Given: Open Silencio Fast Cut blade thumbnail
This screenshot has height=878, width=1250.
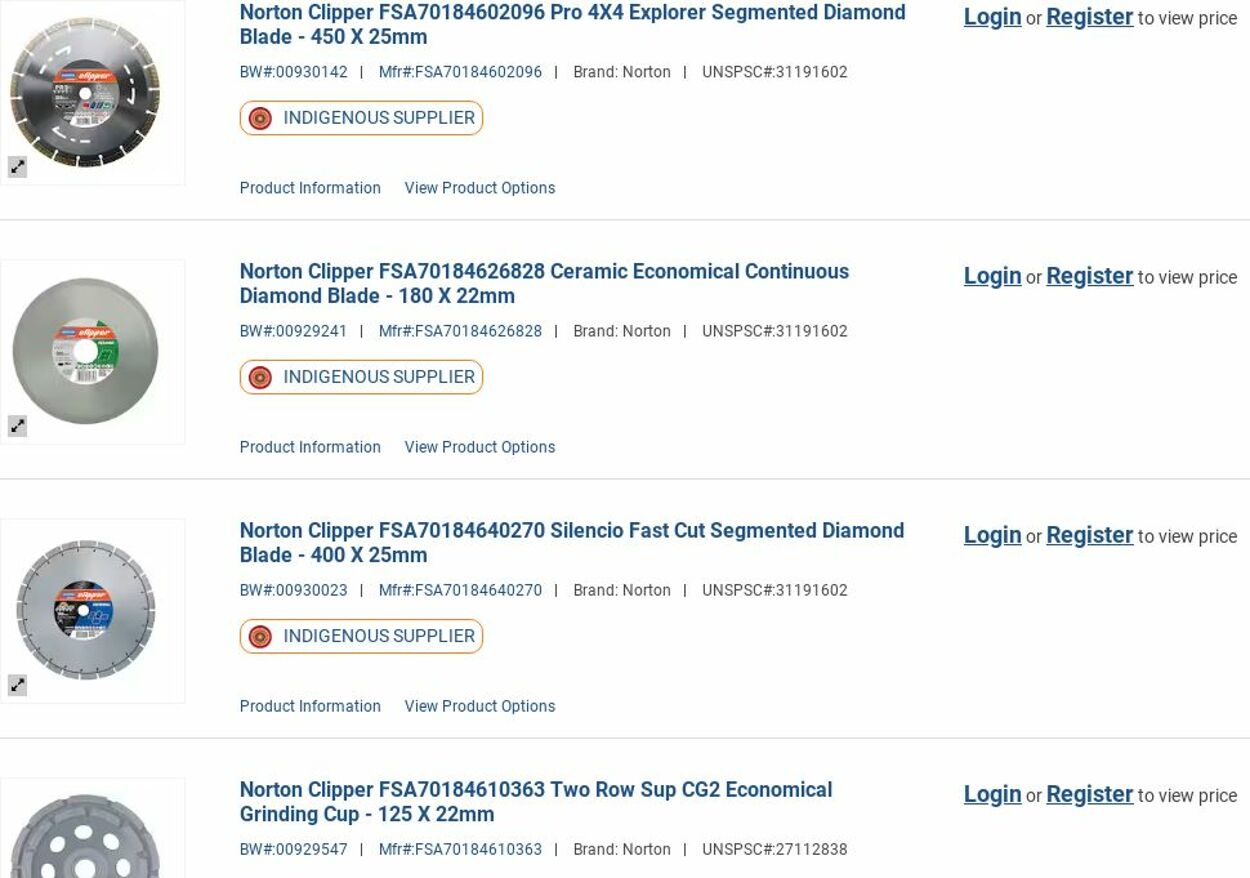Looking at the screenshot, I should pyautogui.click(x=86, y=610).
